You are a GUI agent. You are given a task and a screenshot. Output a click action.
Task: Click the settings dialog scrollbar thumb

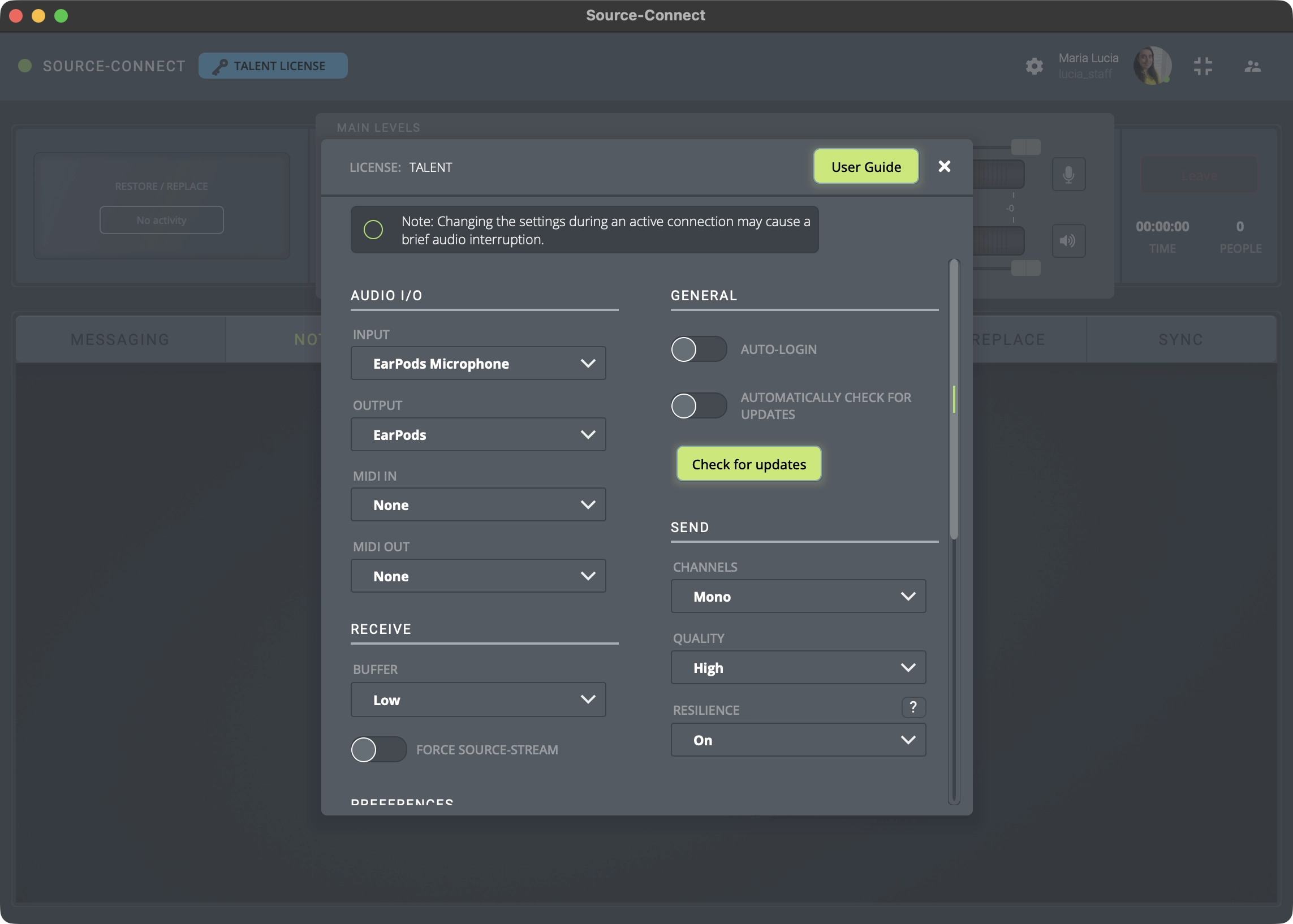[954, 398]
